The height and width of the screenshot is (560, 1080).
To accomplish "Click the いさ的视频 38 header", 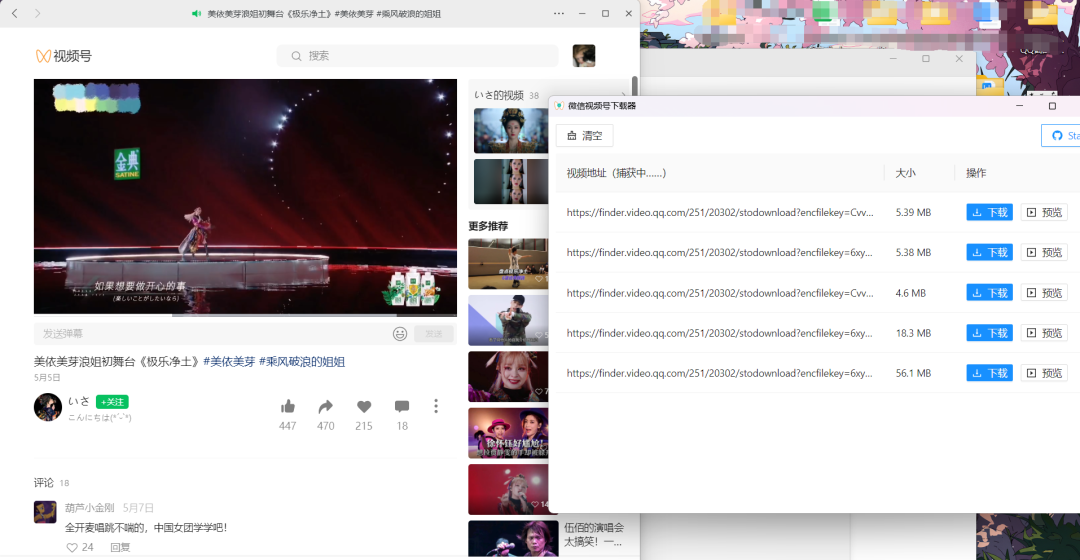I will tap(507, 95).
